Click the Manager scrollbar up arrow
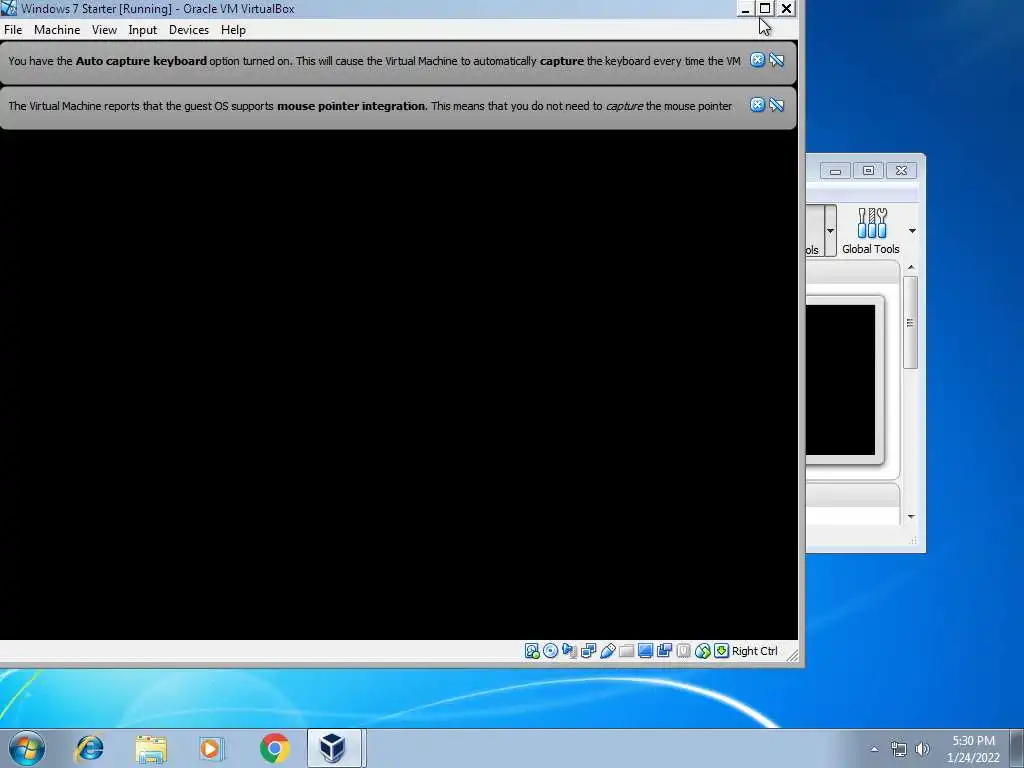1024x768 pixels. [x=911, y=268]
